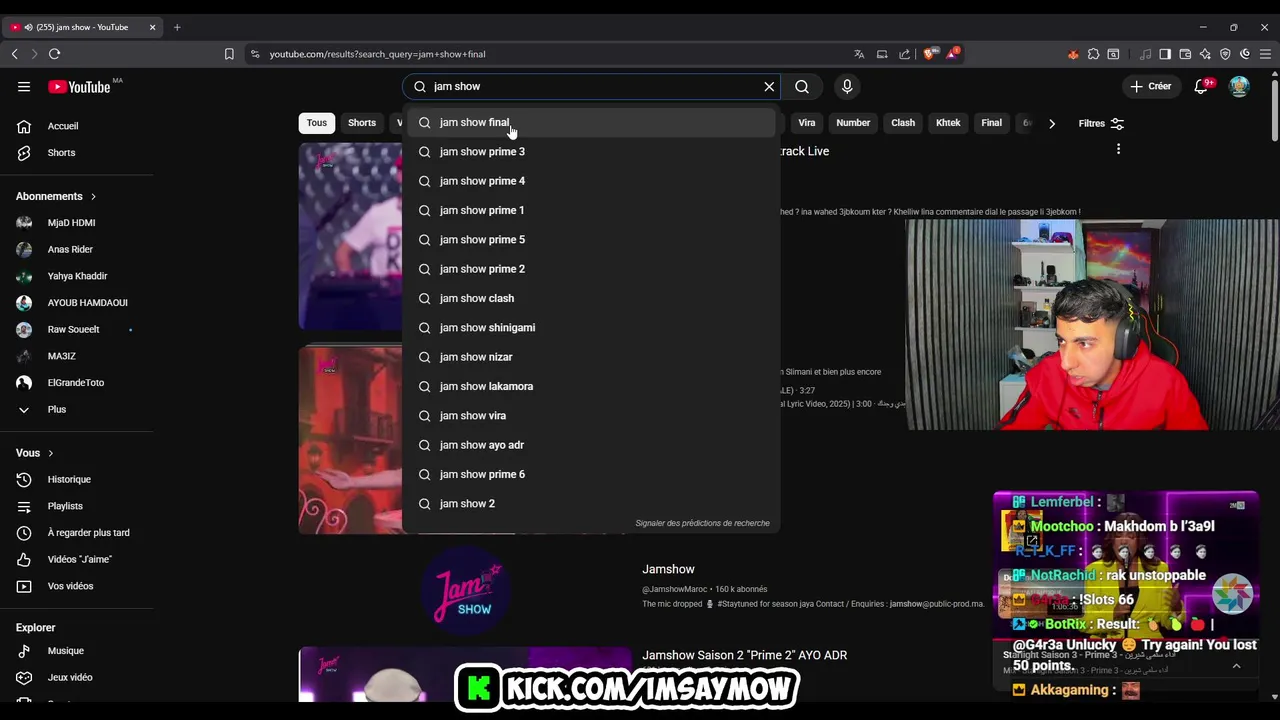Open the Brave Shields lion icon
The width and height of the screenshot is (1280, 720).
pyautogui.click(x=929, y=54)
